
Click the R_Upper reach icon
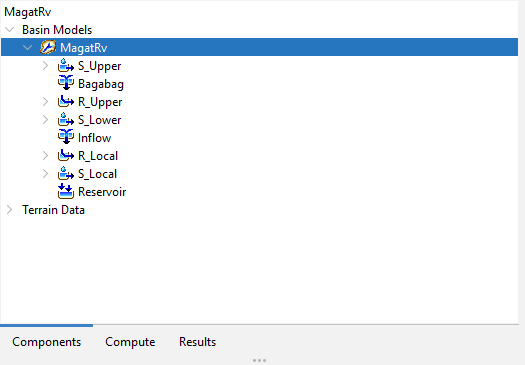66,101
